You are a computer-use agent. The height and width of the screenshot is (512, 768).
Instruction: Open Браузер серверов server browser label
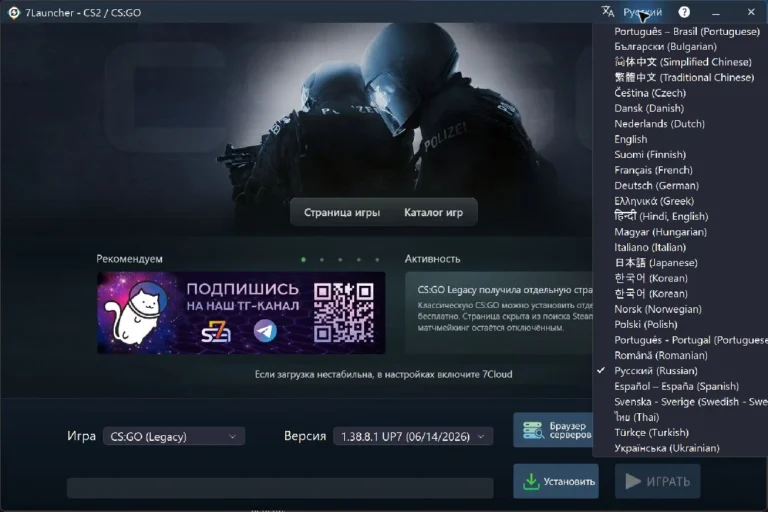pyautogui.click(x=570, y=430)
